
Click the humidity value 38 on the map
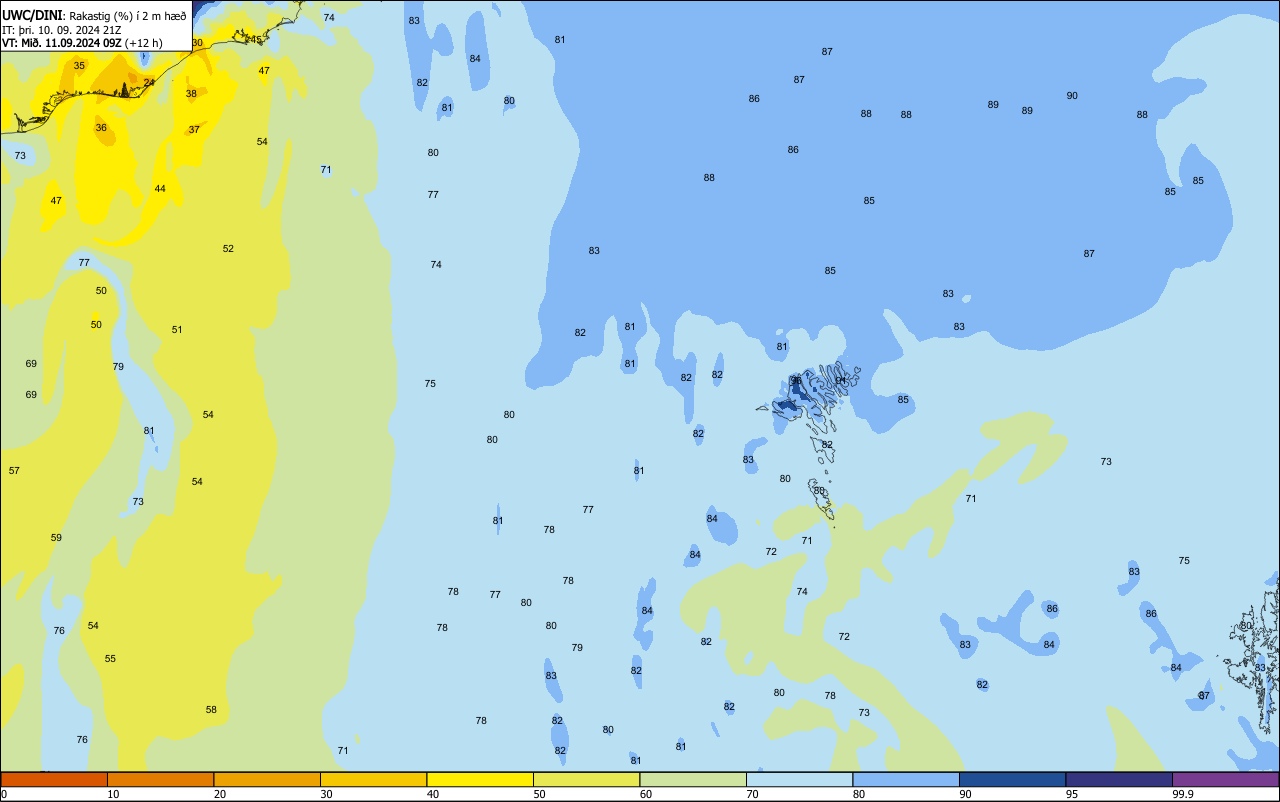pos(191,94)
